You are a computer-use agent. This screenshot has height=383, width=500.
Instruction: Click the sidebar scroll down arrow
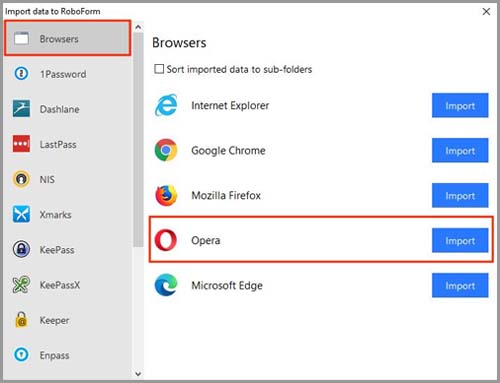138,374
